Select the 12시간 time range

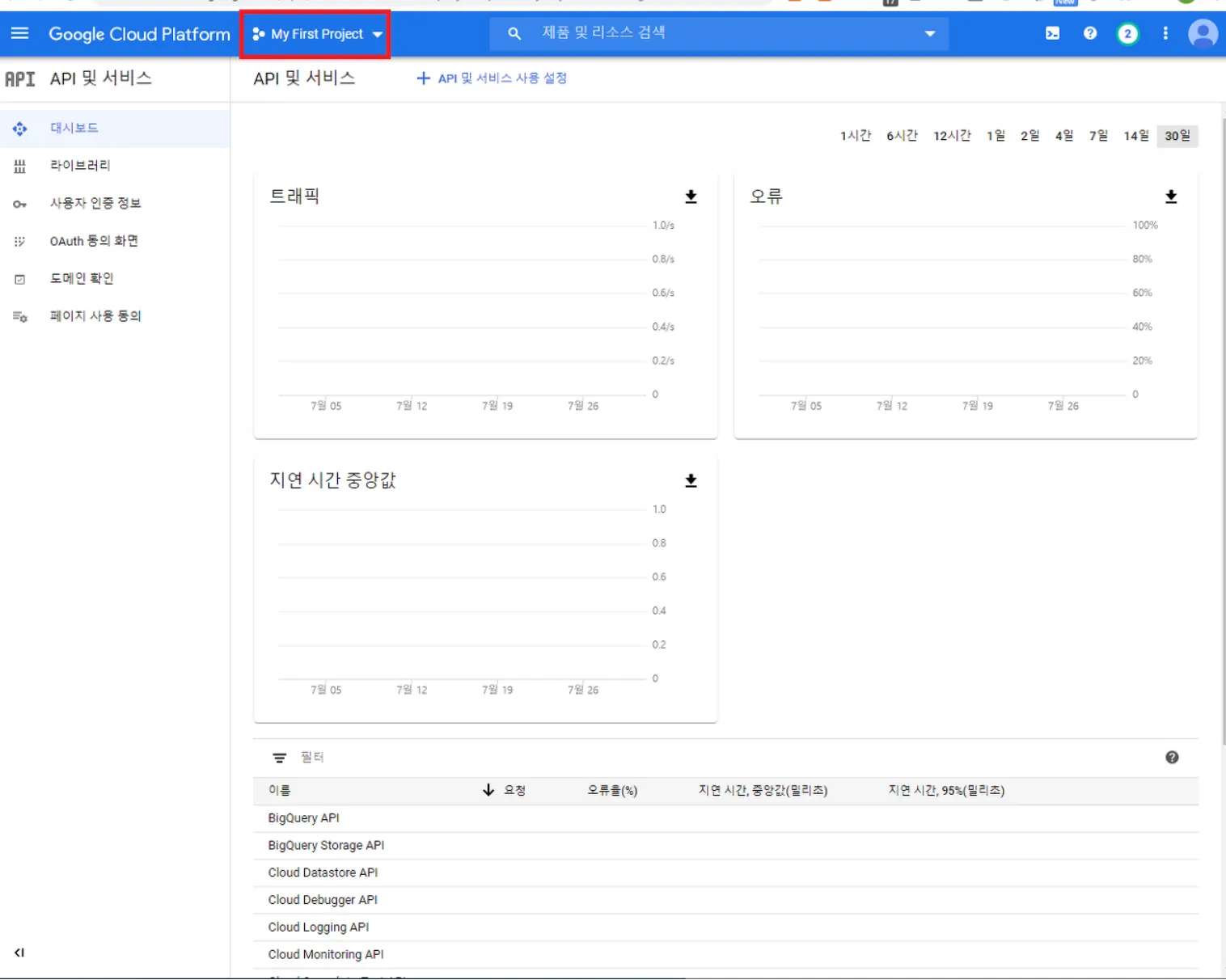click(952, 136)
